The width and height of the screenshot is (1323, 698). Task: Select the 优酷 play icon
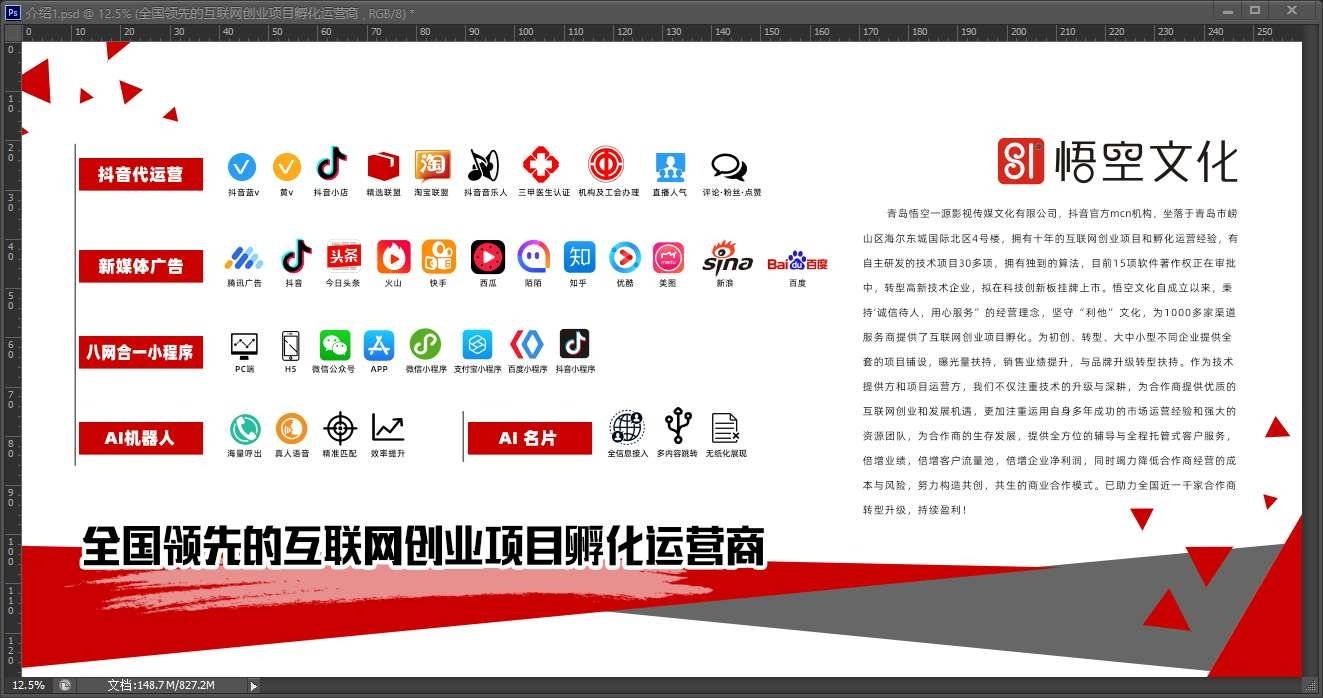pyautogui.click(x=625, y=257)
